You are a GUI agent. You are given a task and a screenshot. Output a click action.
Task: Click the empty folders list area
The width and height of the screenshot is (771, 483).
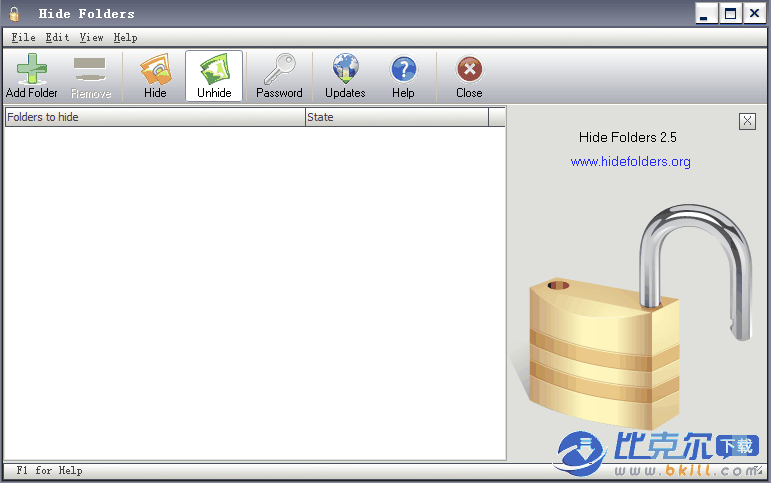[x=255, y=293]
